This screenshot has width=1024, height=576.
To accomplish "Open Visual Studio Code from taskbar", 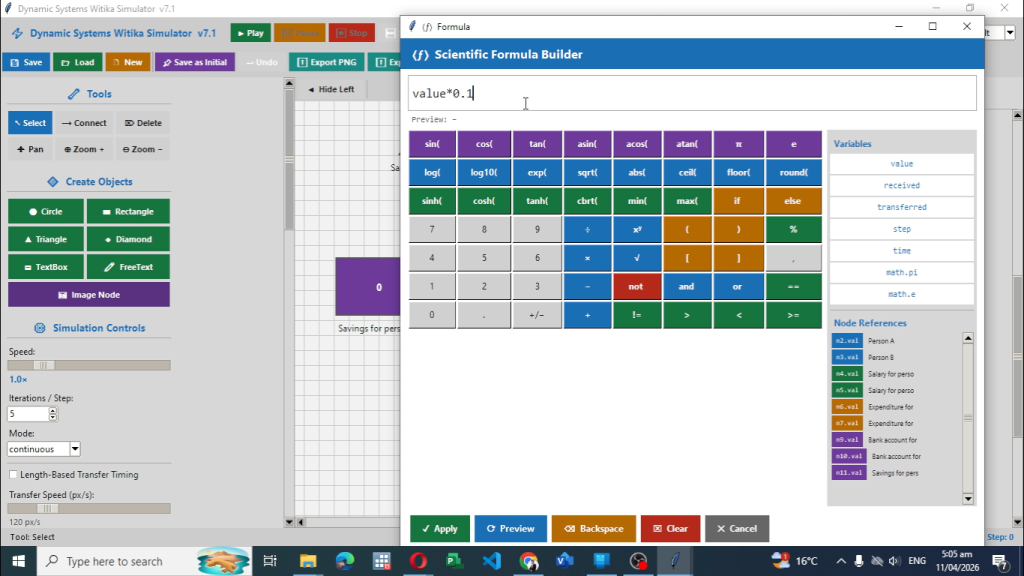I will click(492, 561).
